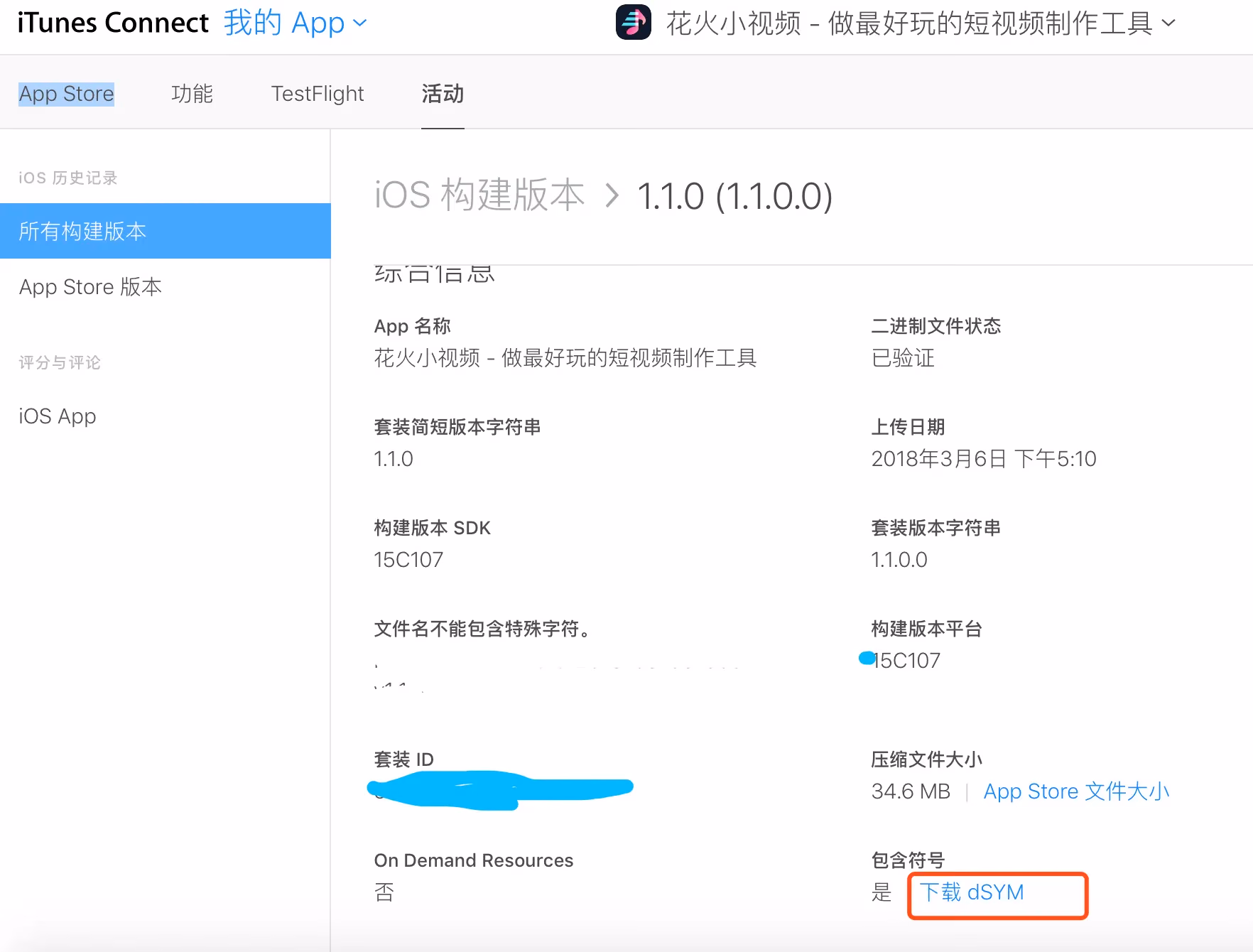Click the iOS 历史记录 sidebar heading

pyautogui.click(x=68, y=178)
